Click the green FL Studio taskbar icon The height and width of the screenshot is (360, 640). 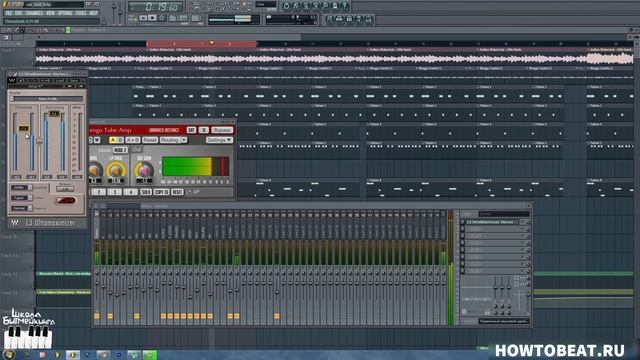click(x=149, y=355)
